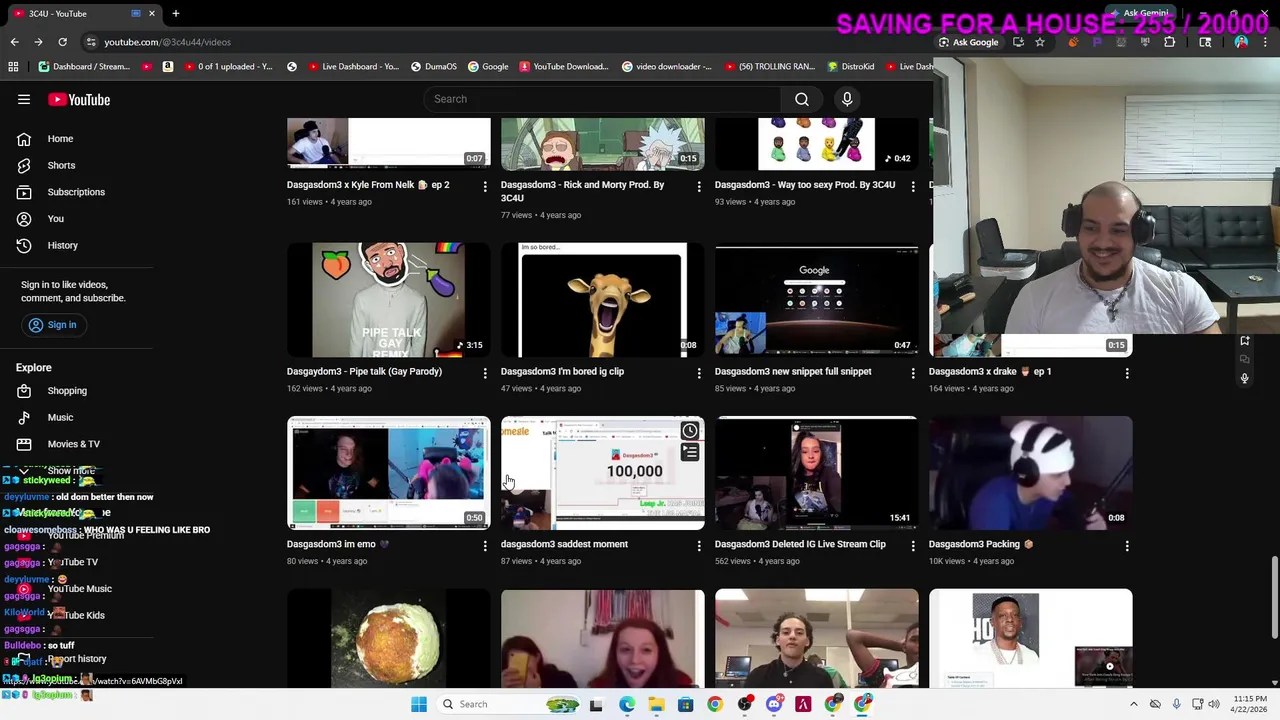
Task: Open the Dashboard / Stream bookmark
Action: [85, 67]
